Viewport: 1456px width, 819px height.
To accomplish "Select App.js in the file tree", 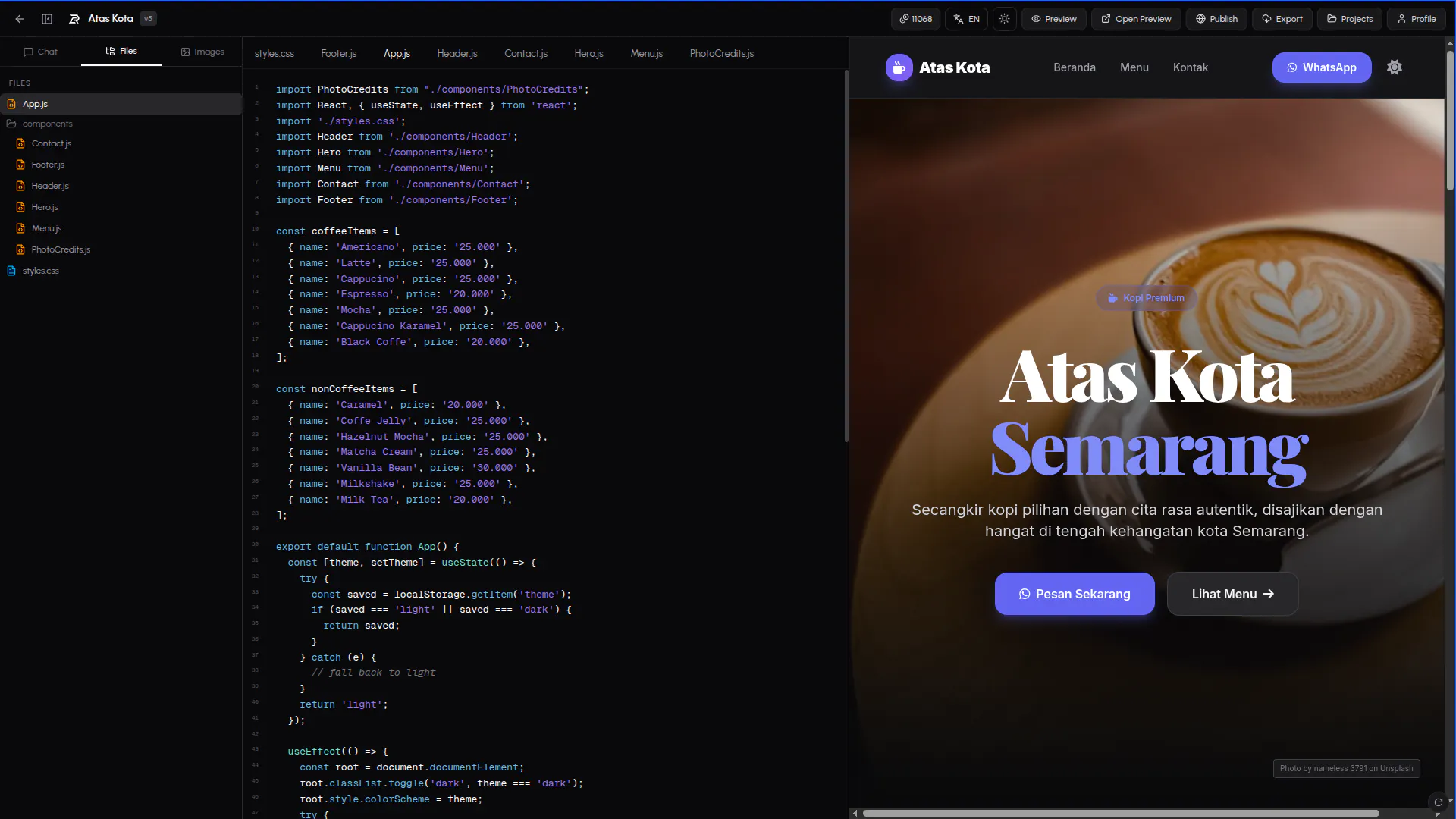I will tap(121, 104).
